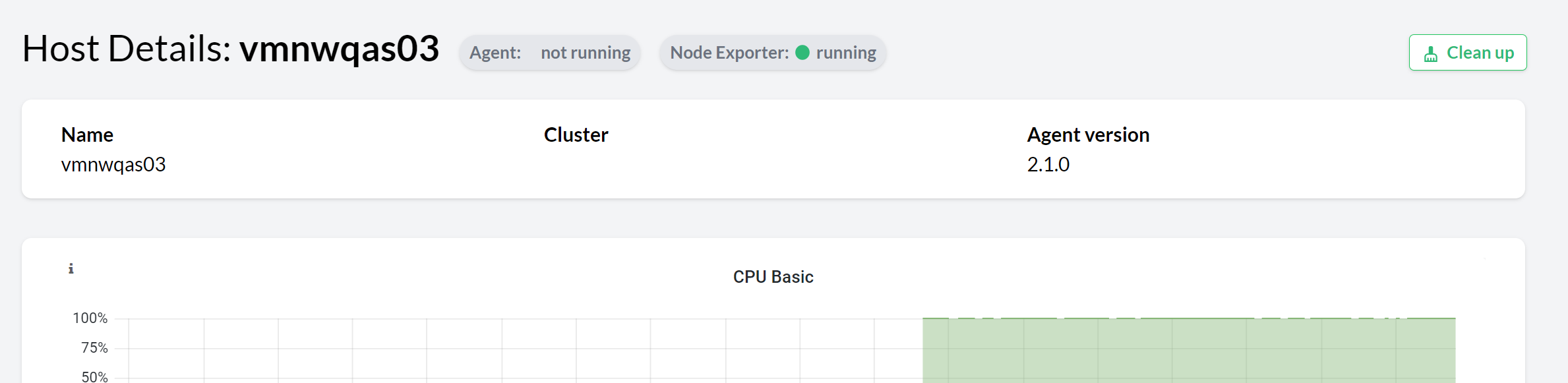Click the green shaded CPU usage area
Screen dimensions: 1568x383
pyautogui.click(x=1187, y=353)
